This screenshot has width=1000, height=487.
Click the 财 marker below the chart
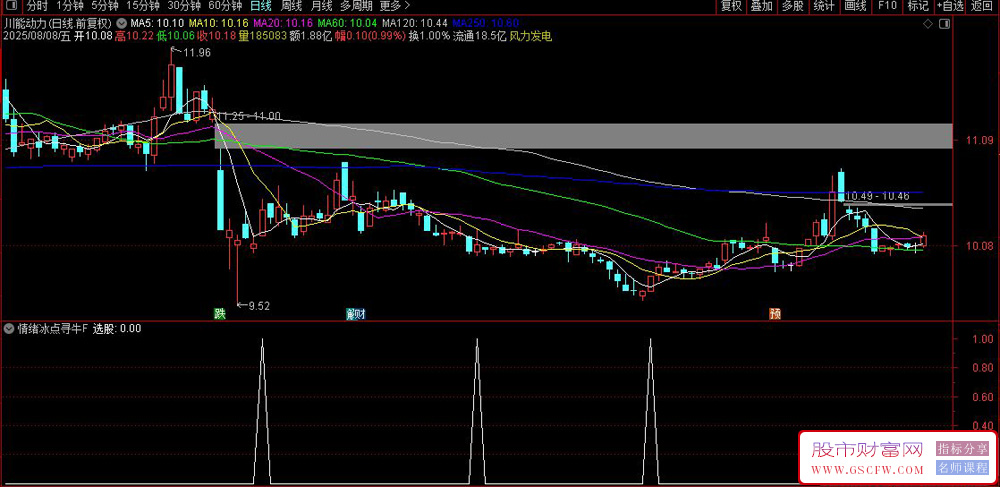click(359, 313)
